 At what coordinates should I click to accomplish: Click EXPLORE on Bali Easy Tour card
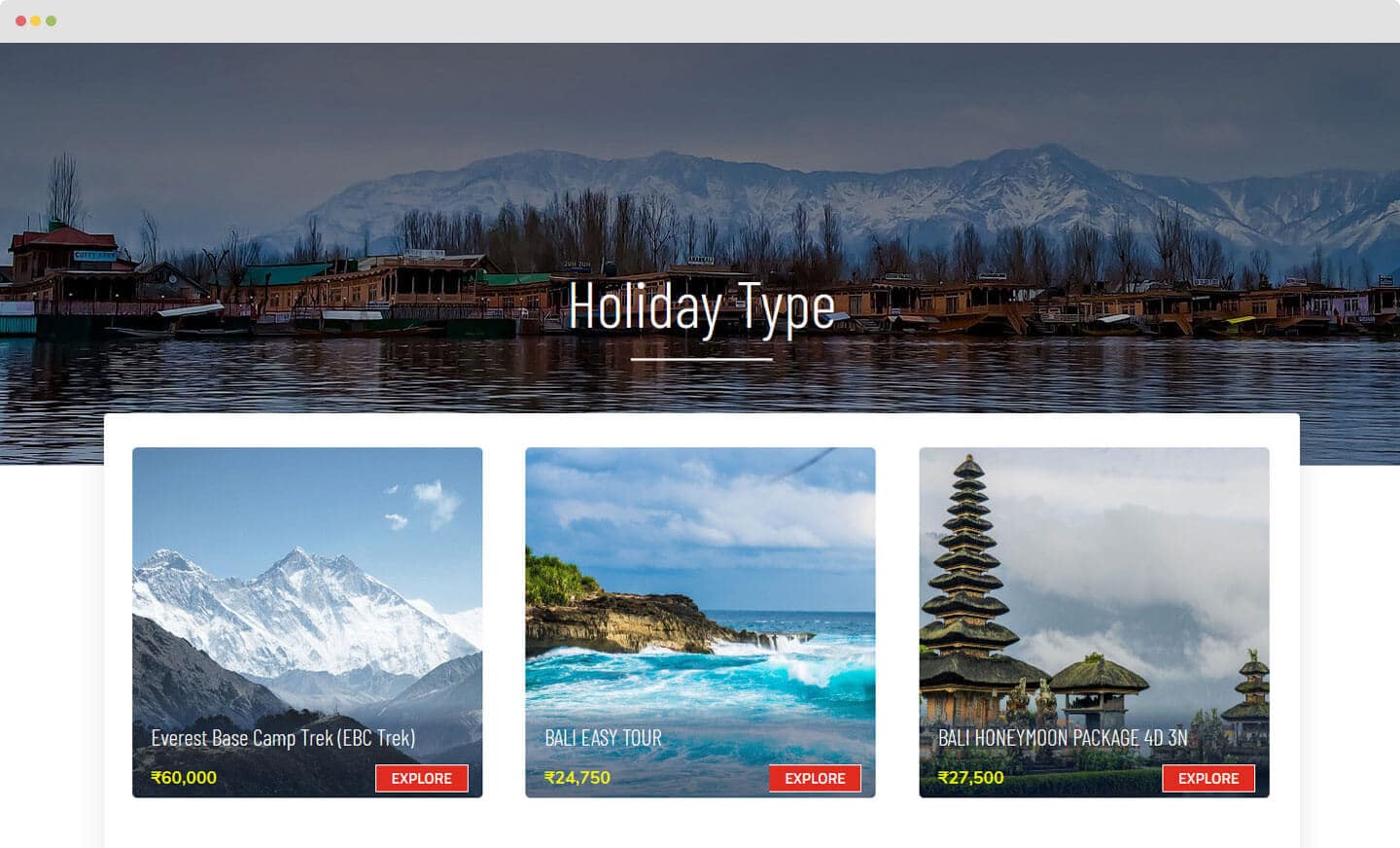pos(815,778)
